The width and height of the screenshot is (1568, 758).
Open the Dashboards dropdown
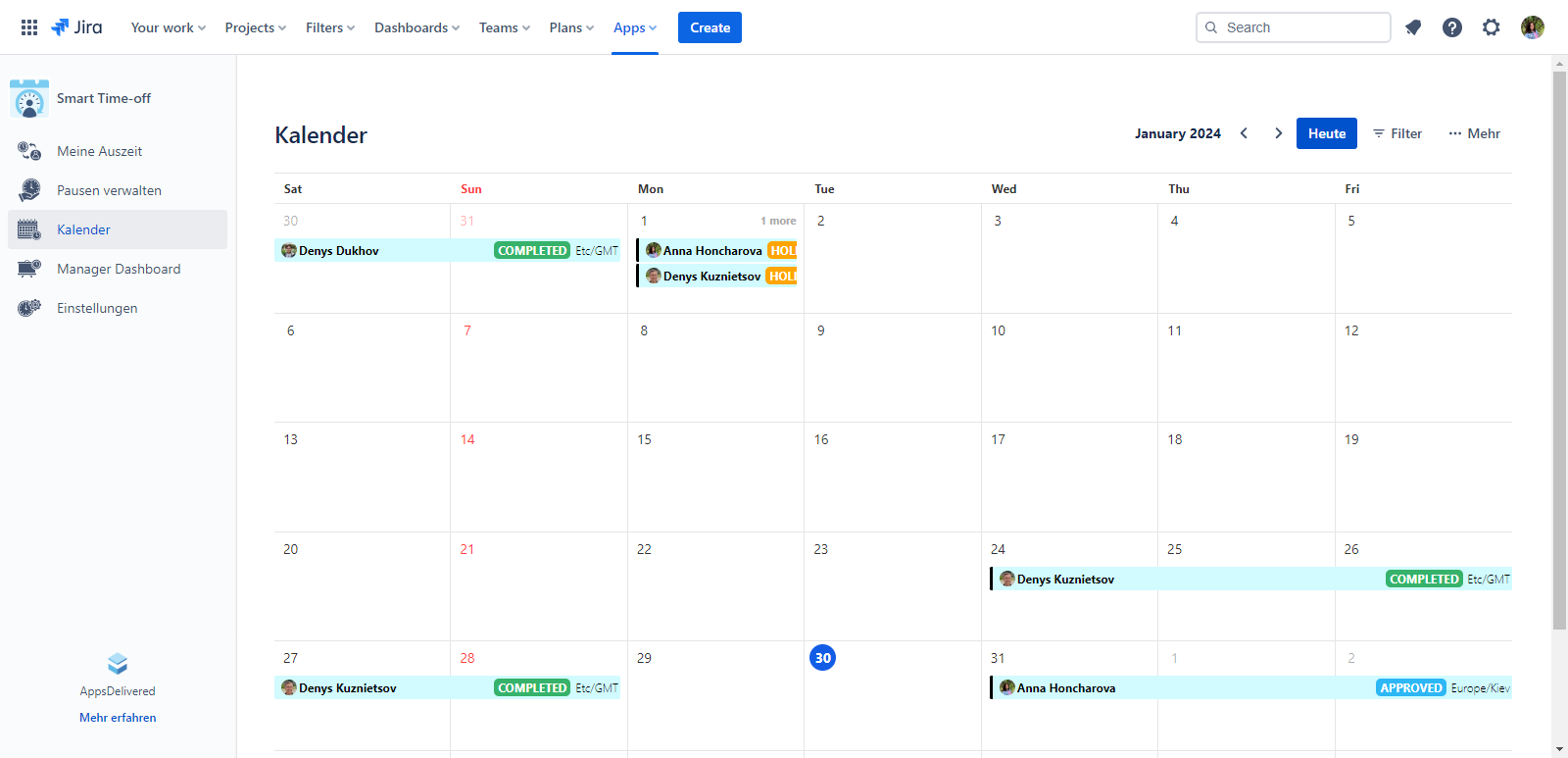coord(416,27)
